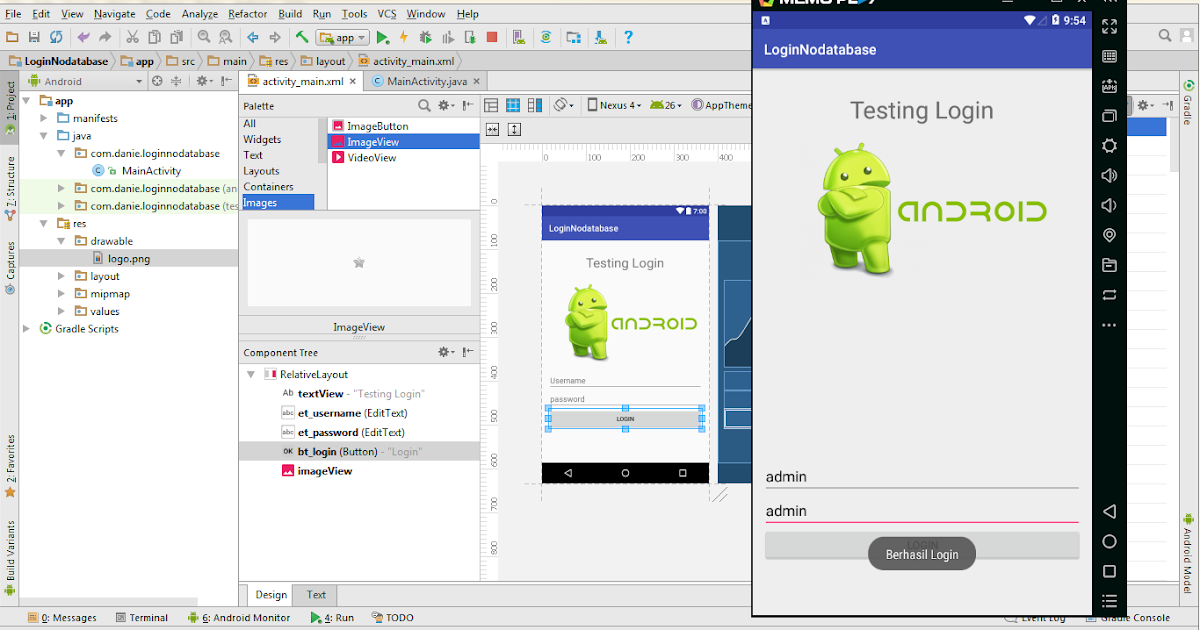Toggle the Build Variants side tab
This screenshot has width=1200, height=630.
pos(10,557)
